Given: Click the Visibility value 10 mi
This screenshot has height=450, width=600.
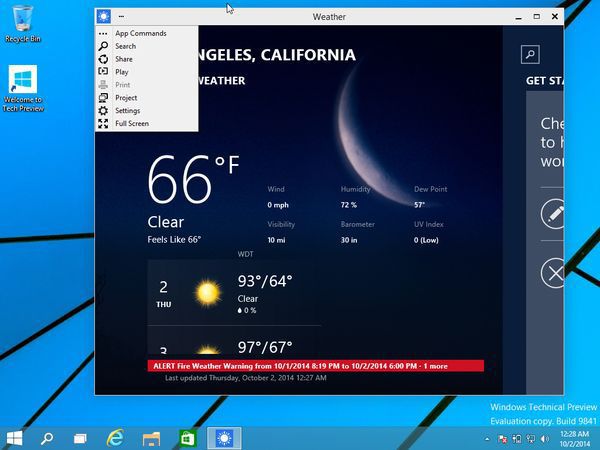Looking at the screenshot, I should click(x=276, y=240).
